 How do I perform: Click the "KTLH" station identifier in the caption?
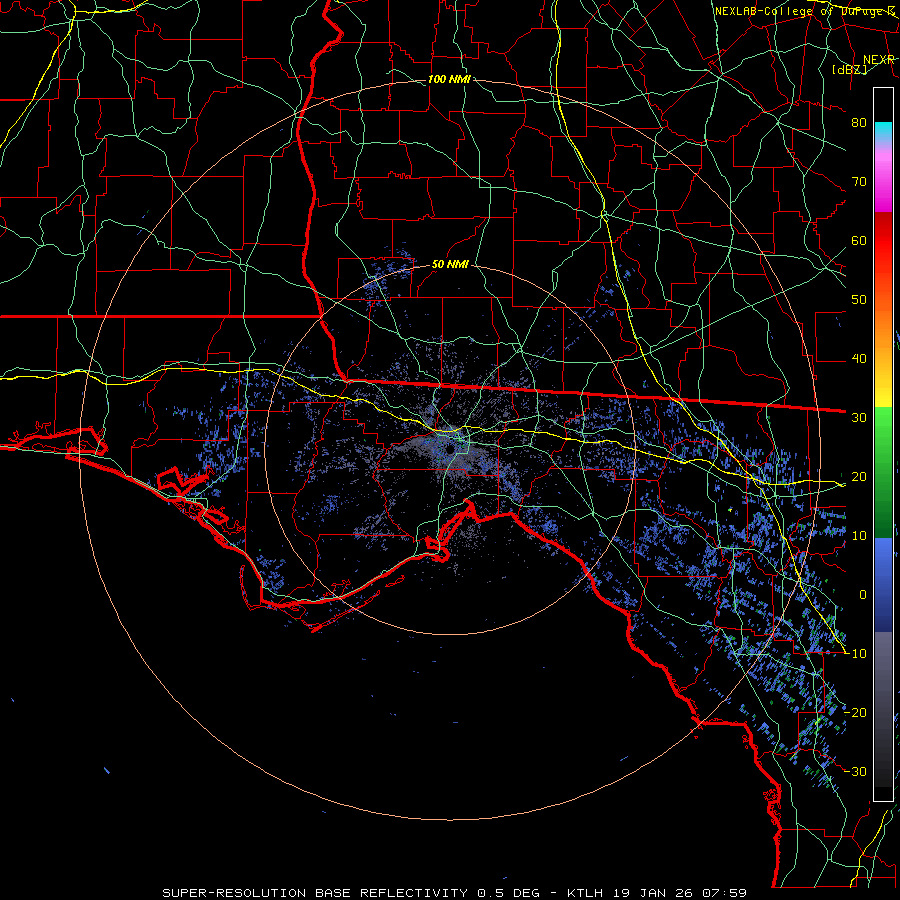tap(584, 893)
